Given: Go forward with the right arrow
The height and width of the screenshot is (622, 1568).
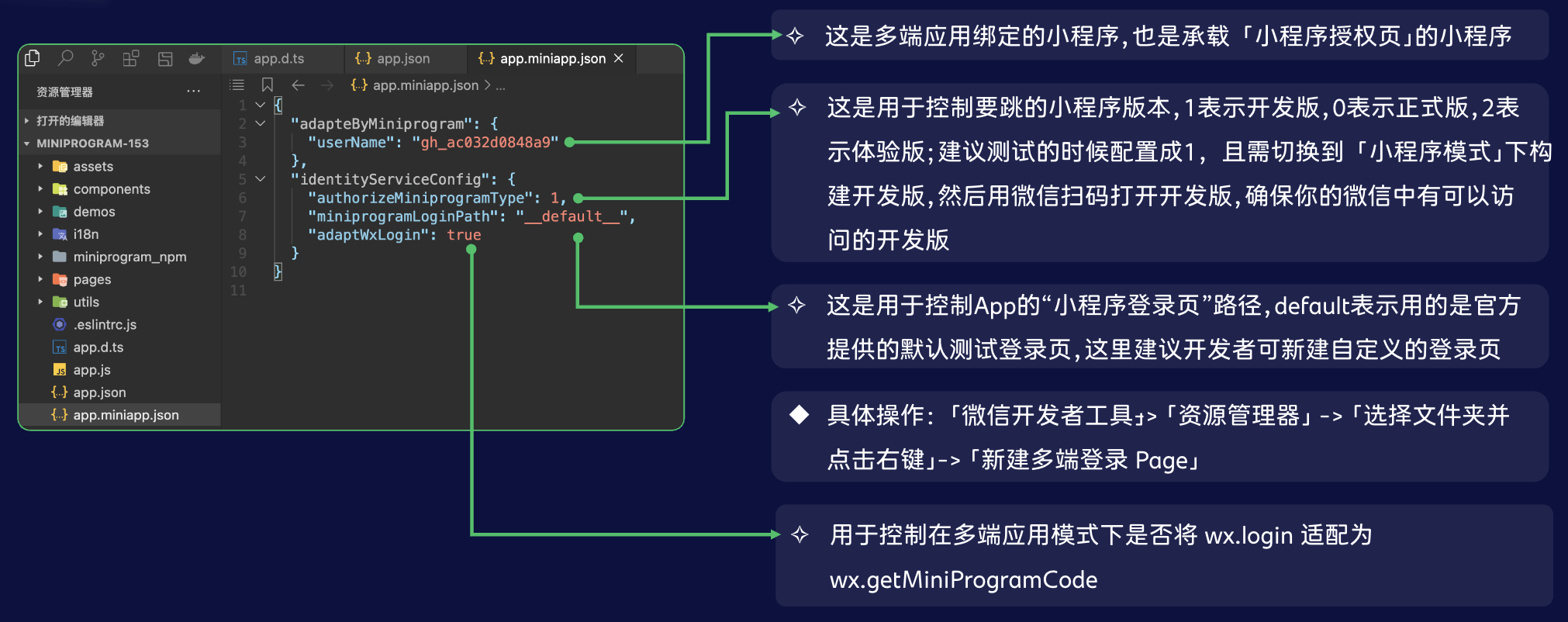Looking at the screenshot, I should tap(327, 85).
